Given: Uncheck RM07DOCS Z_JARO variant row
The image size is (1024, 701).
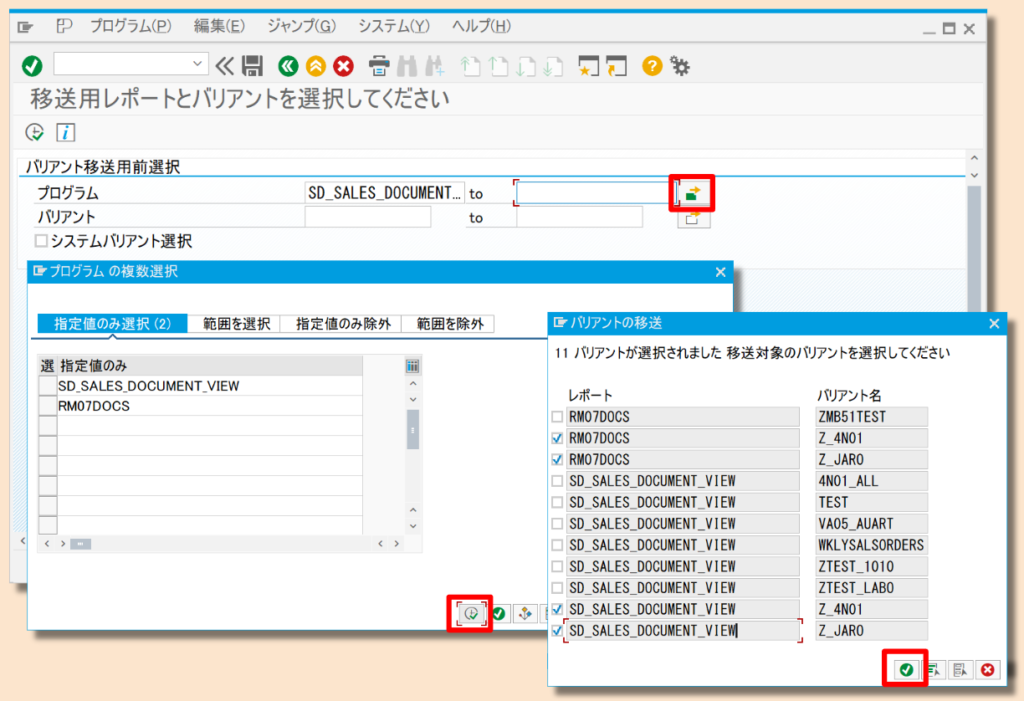Looking at the screenshot, I should [557, 459].
